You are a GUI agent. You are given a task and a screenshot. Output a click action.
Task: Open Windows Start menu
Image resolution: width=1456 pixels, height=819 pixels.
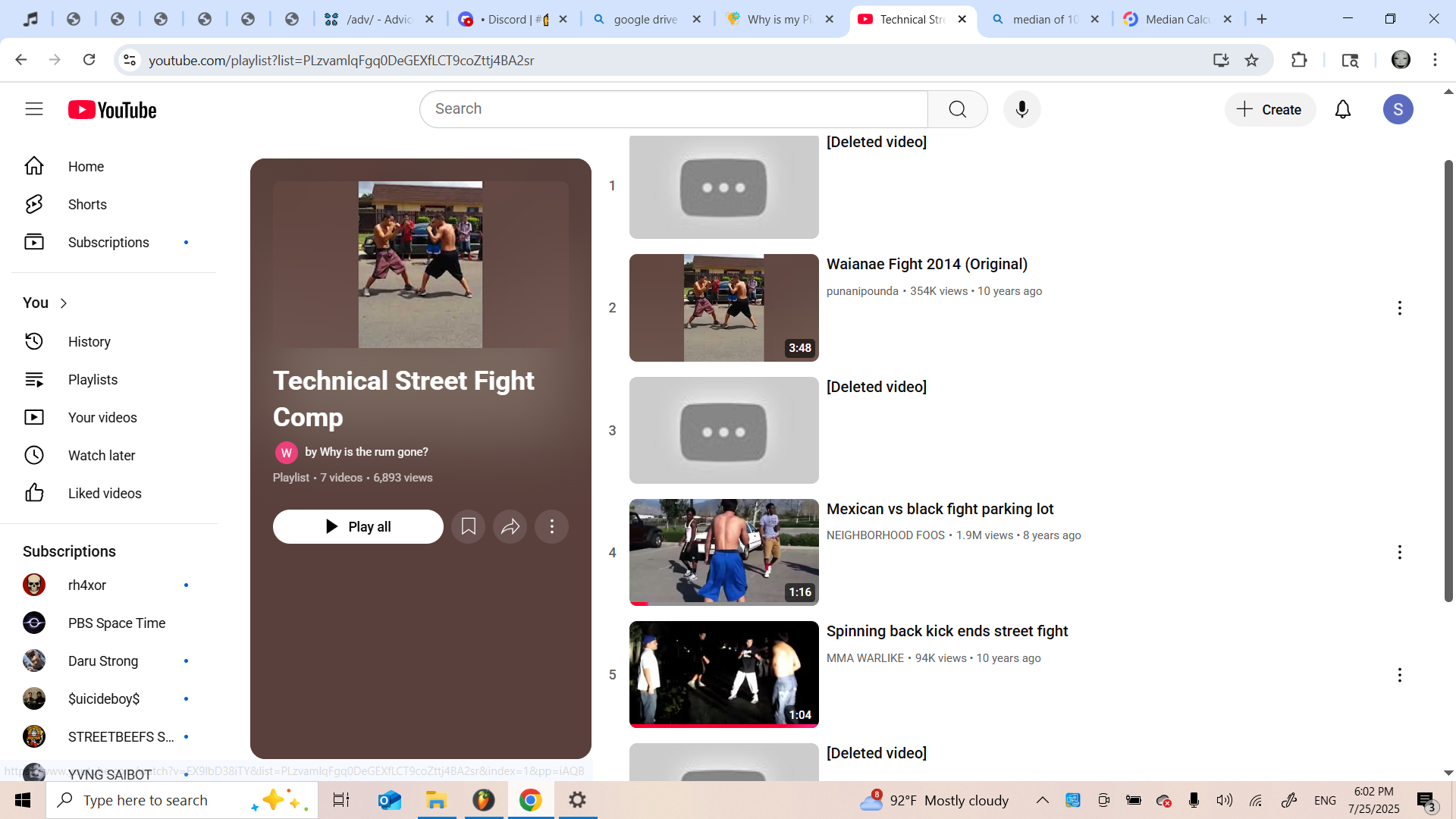(x=23, y=800)
